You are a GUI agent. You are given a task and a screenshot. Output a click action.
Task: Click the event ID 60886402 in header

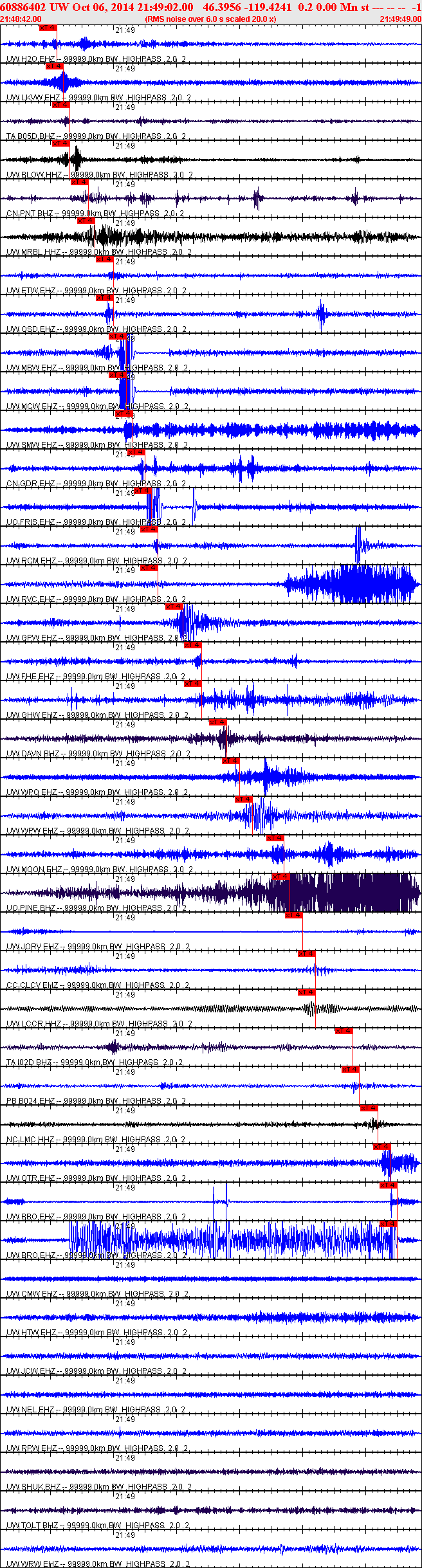coord(24,7)
